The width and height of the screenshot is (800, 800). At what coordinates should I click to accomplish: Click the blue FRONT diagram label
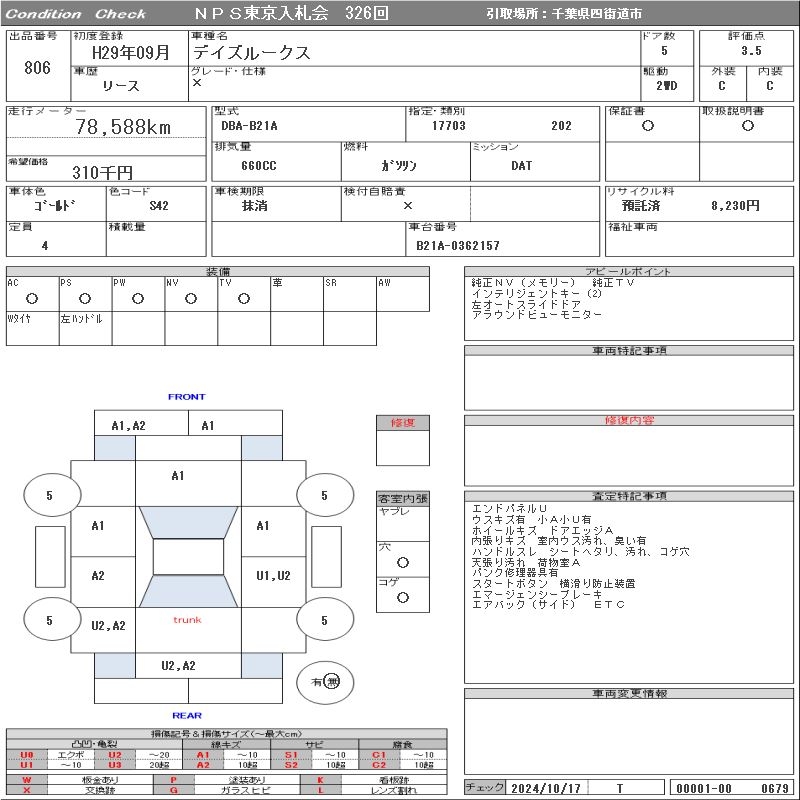click(186, 396)
